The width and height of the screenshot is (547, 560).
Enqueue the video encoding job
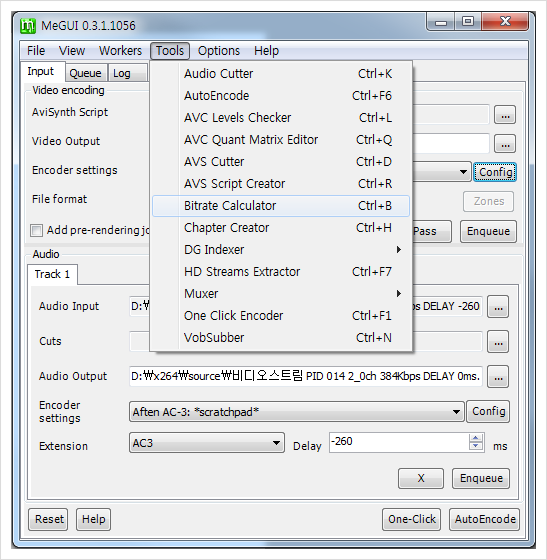click(488, 231)
